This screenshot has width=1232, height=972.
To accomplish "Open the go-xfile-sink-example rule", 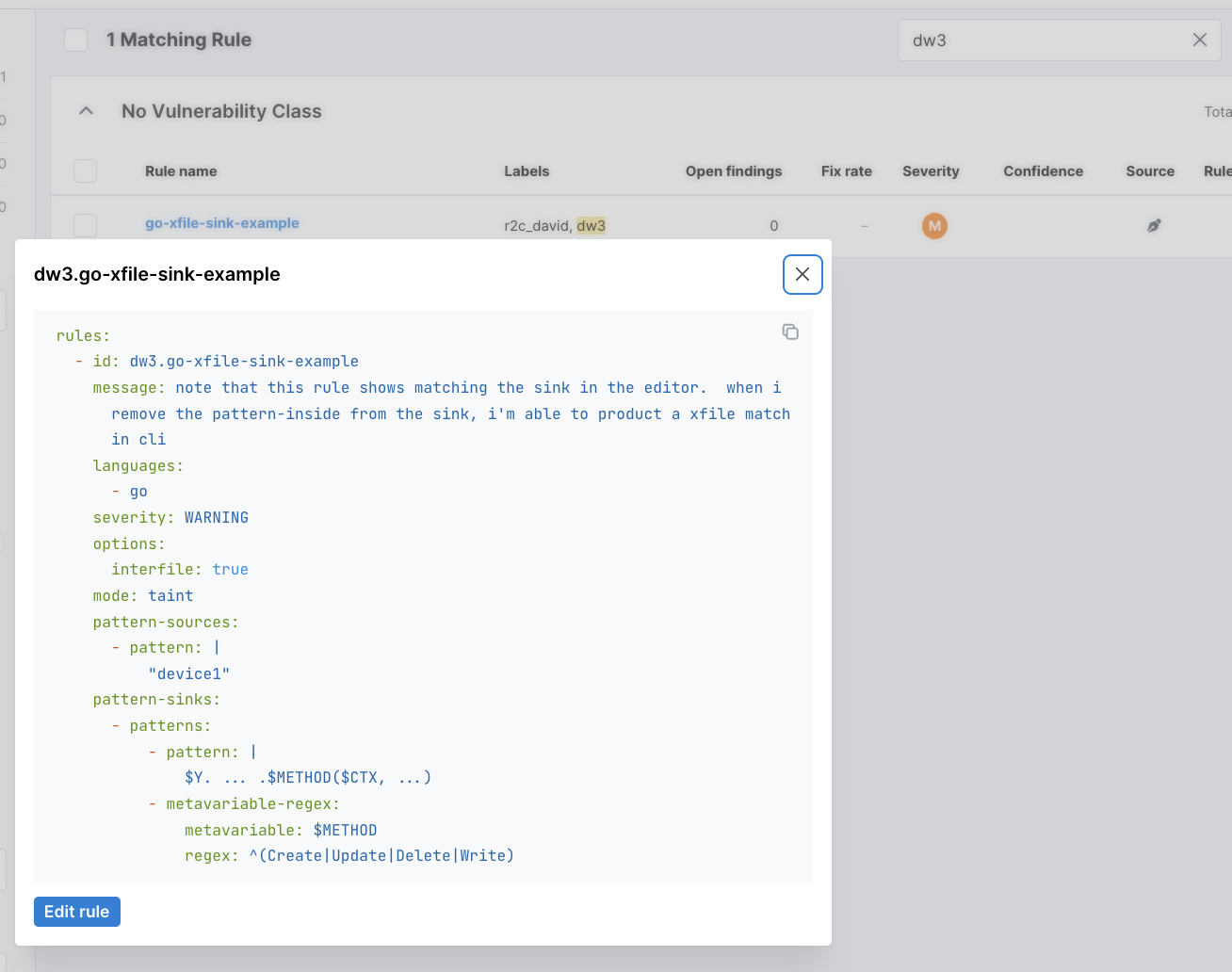I will coord(221,223).
